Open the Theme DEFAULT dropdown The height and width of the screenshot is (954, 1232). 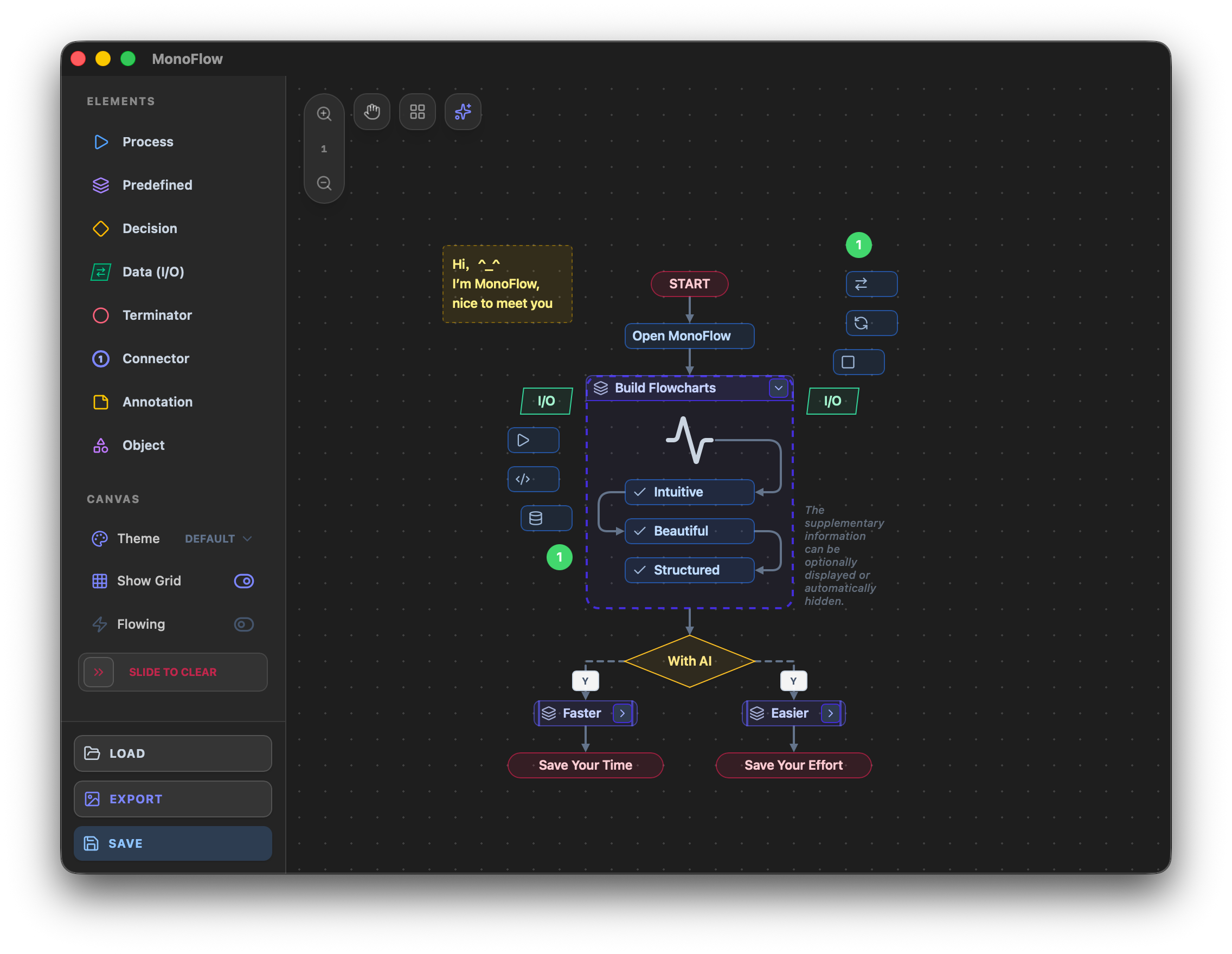218,538
